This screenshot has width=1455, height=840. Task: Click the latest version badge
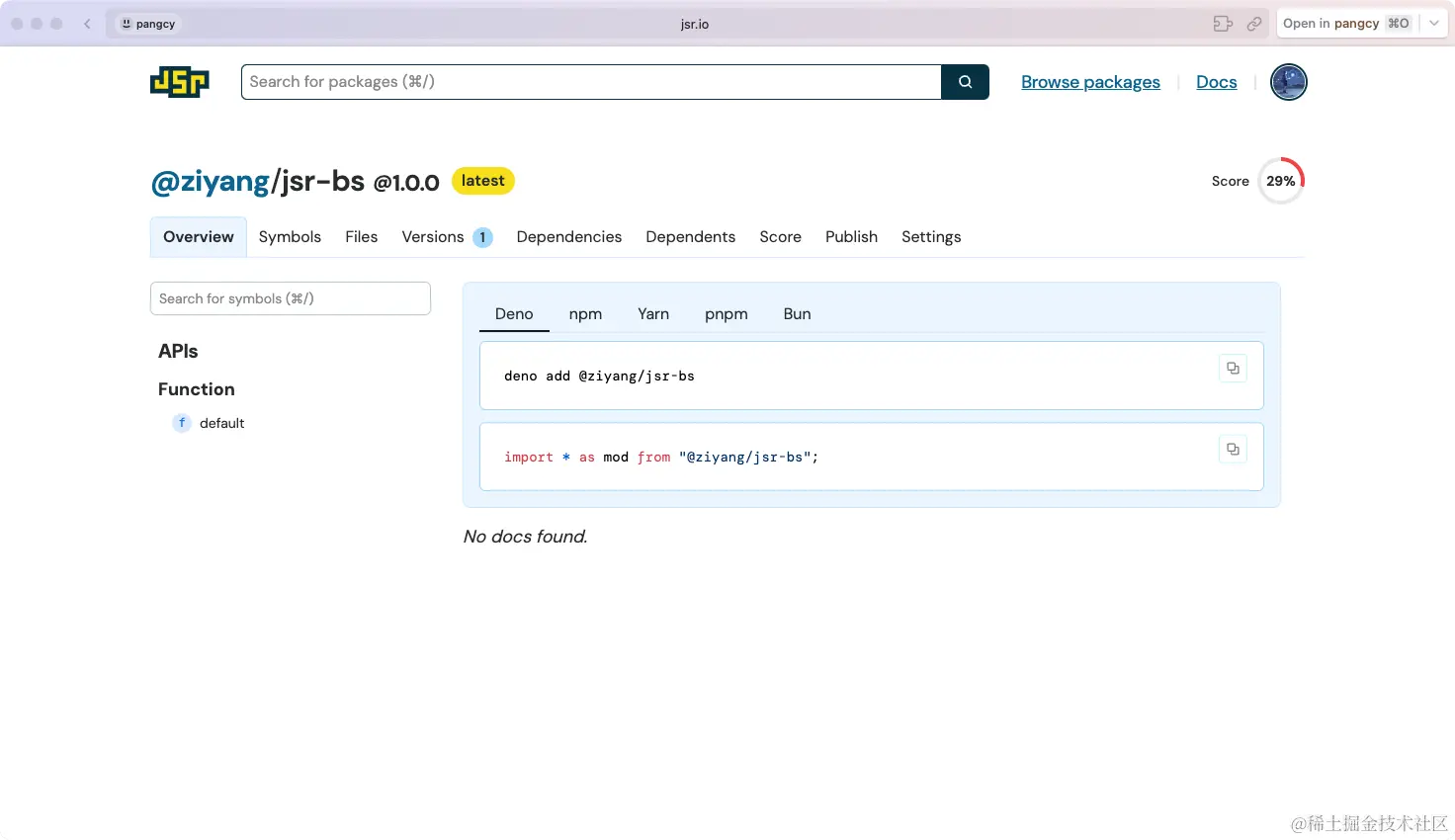pos(483,181)
